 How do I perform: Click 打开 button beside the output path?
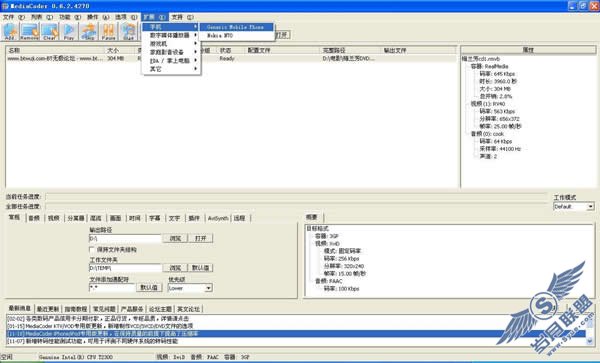201,238
